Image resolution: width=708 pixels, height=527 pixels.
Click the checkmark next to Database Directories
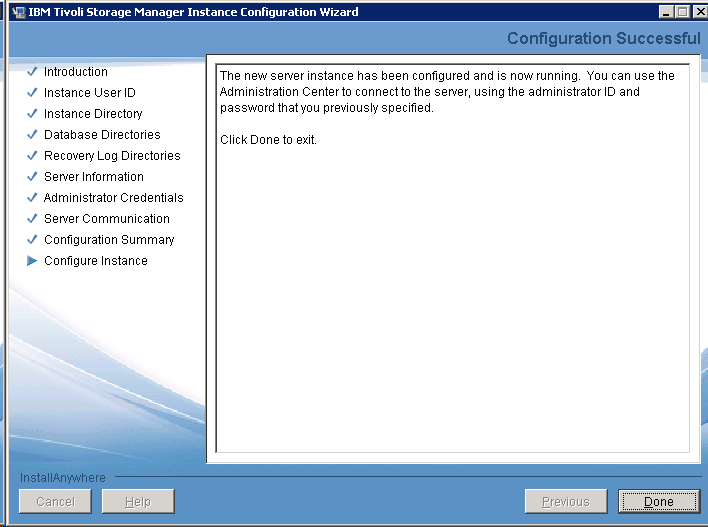click(32, 135)
